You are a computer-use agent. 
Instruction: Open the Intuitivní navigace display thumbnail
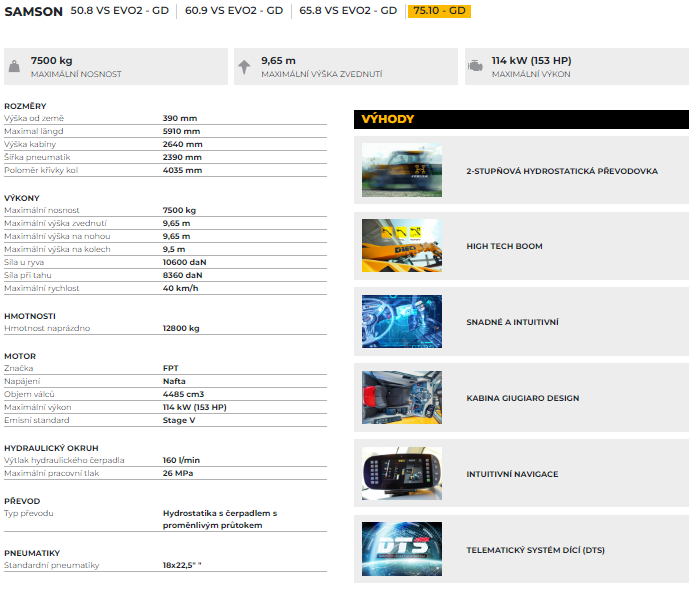402,474
